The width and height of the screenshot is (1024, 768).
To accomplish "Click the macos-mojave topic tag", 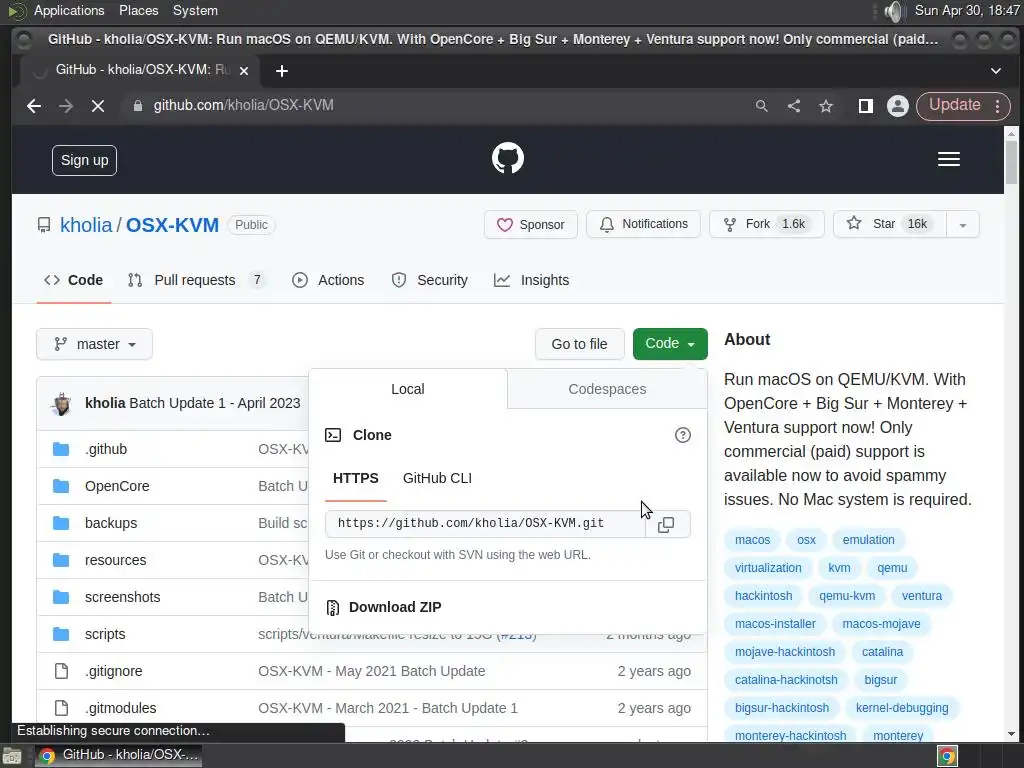I will (881, 624).
